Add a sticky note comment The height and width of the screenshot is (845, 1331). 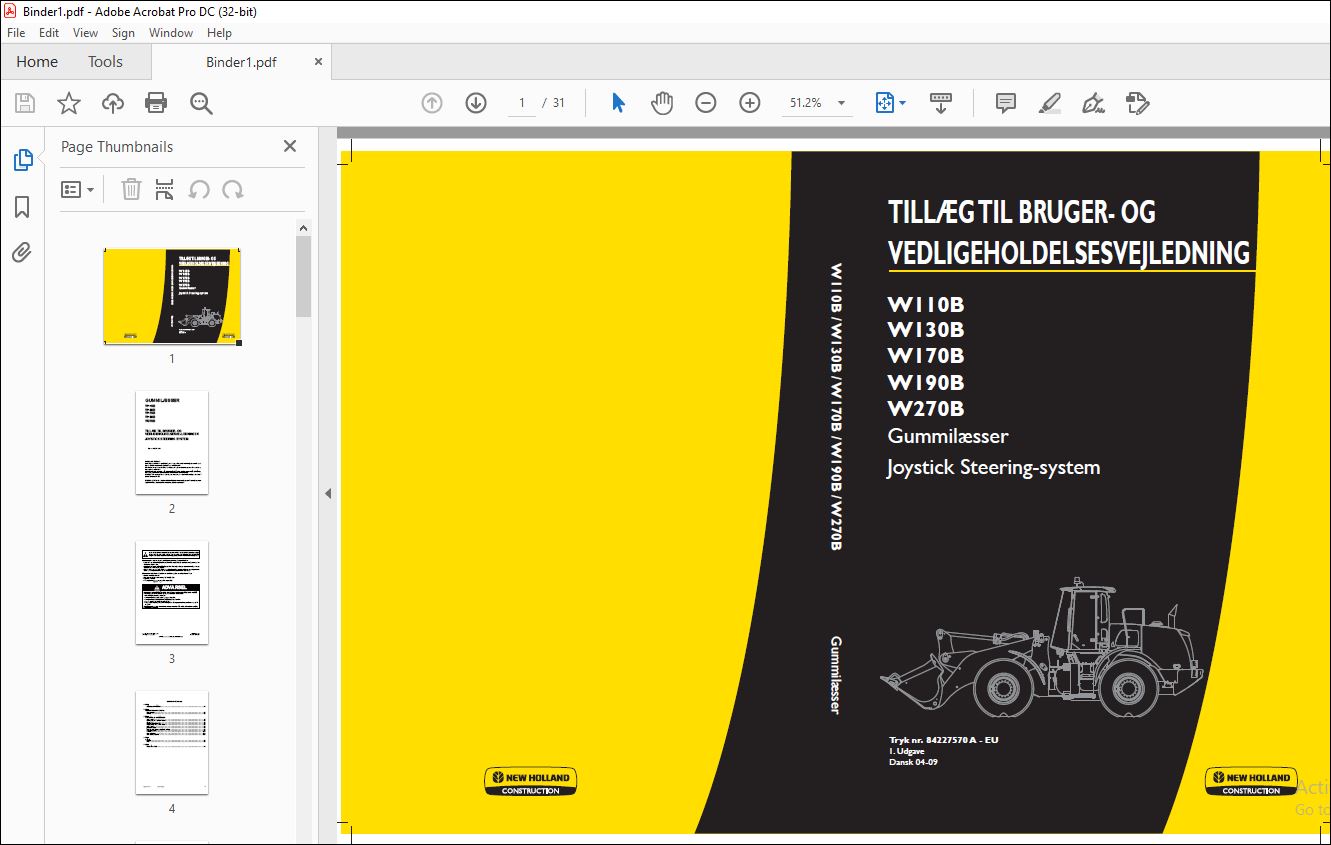[1006, 103]
